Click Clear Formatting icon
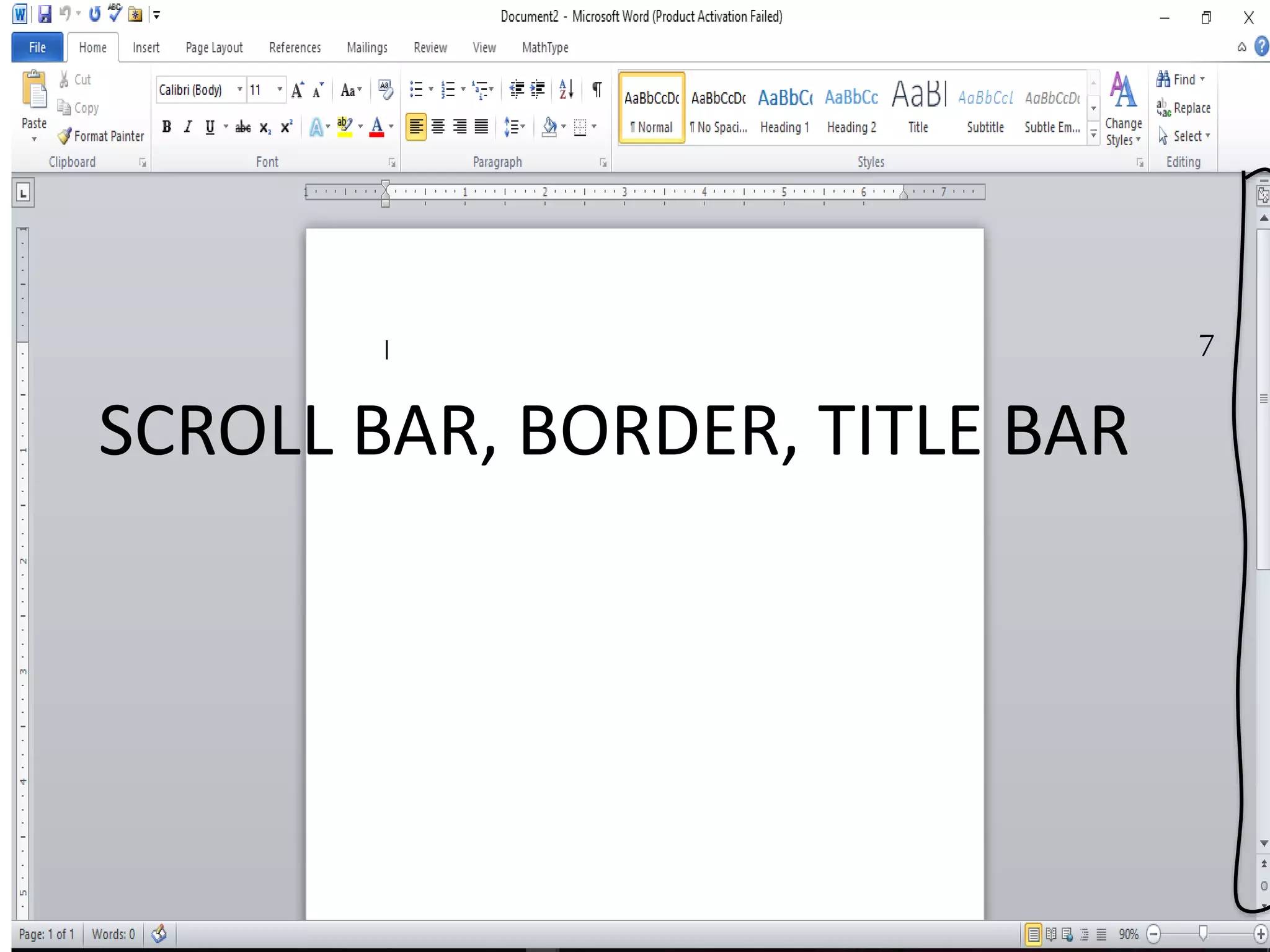 click(x=385, y=90)
